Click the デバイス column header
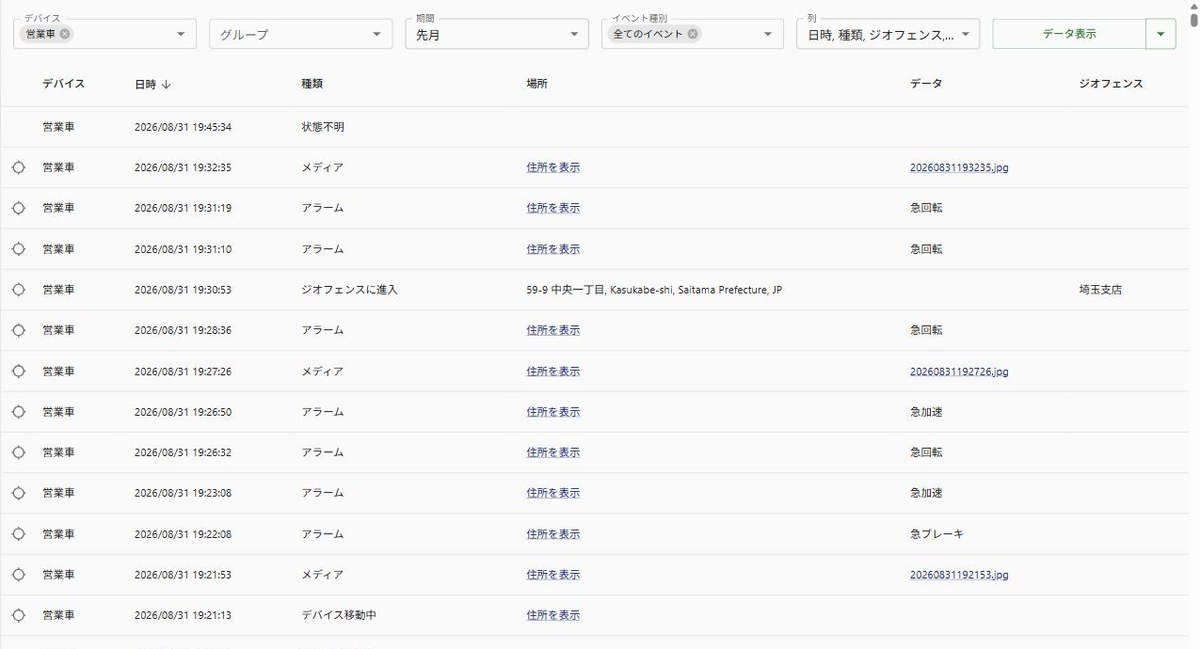Viewport: 1200px width, 649px height. (x=63, y=84)
